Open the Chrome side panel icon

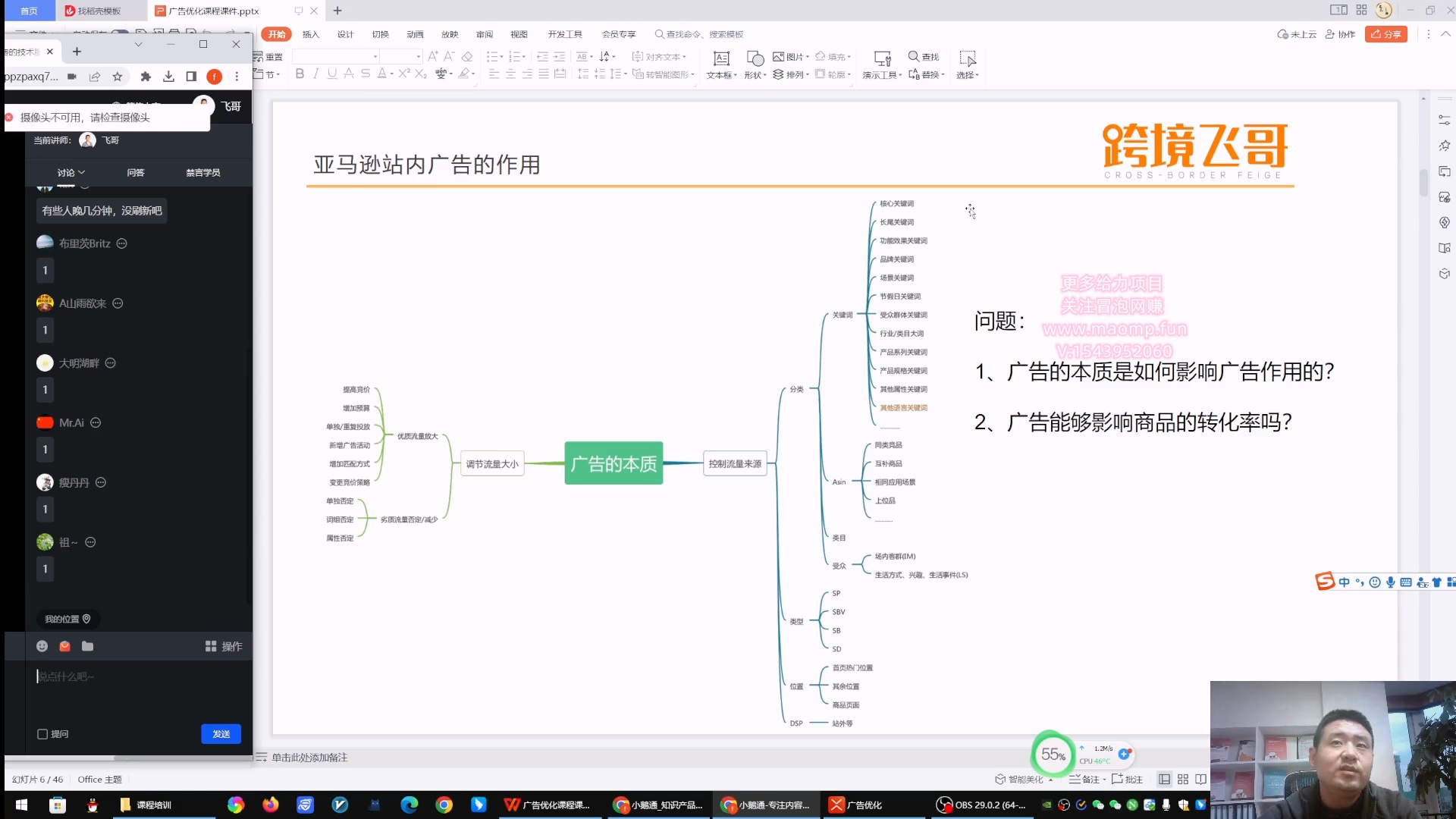click(x=191, y=77)
